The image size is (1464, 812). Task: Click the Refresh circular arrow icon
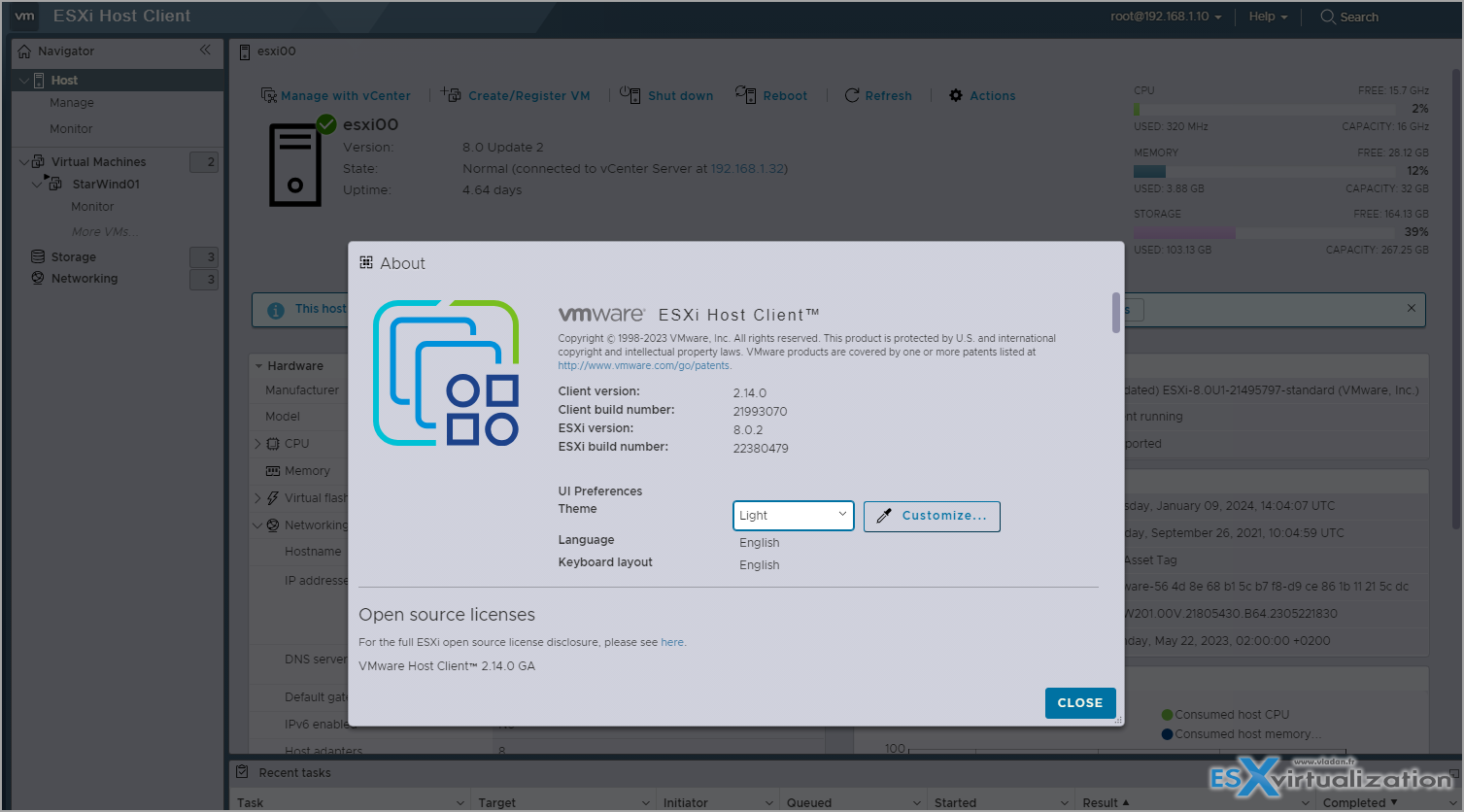pos(852,95)
